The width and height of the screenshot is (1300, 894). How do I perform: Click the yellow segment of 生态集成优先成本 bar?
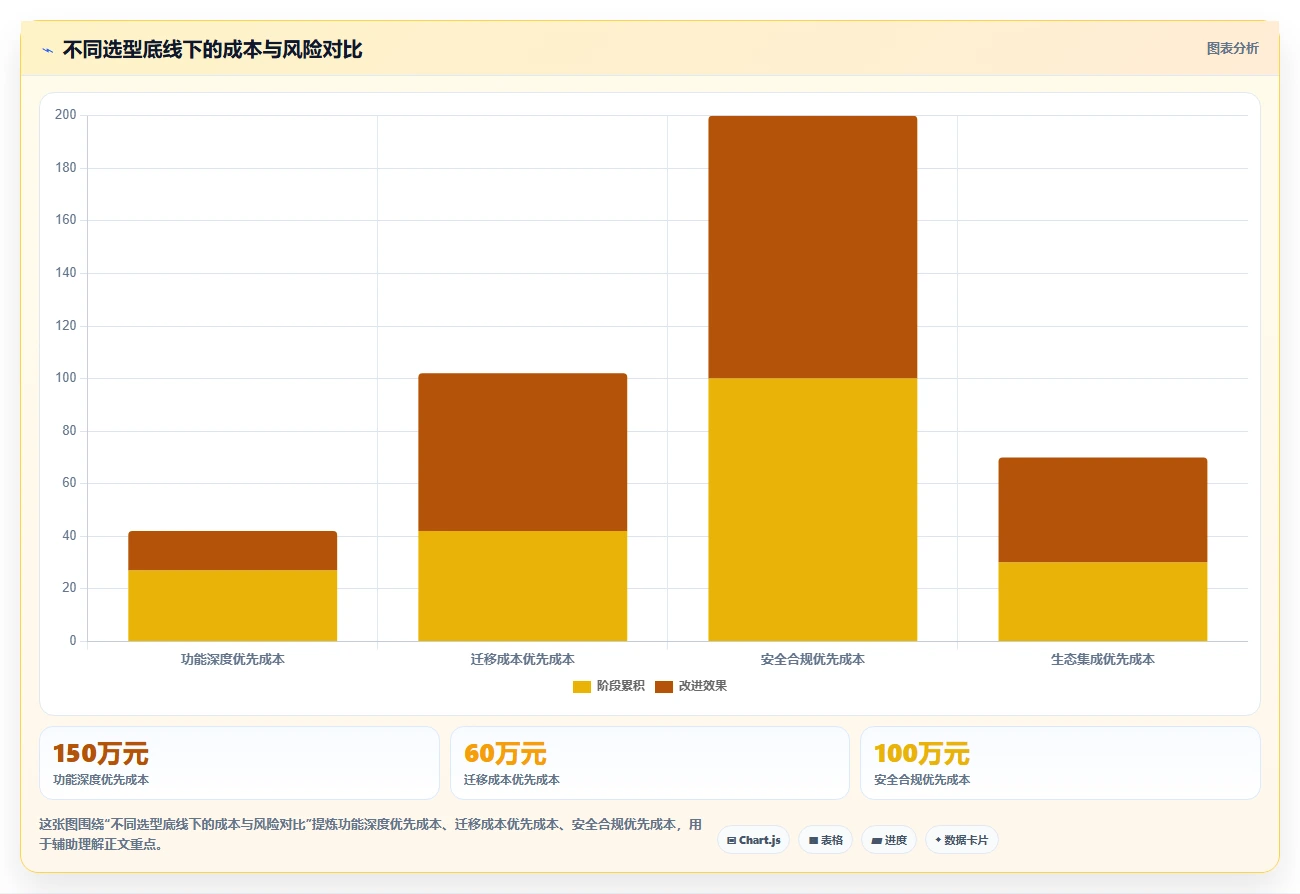[x=1102, y=601]
